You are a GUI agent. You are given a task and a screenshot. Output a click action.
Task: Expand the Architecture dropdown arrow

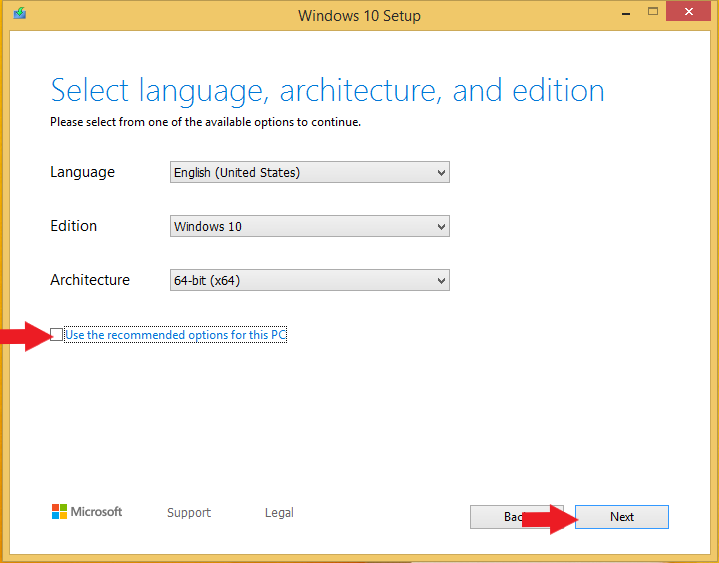click(441, 281)
